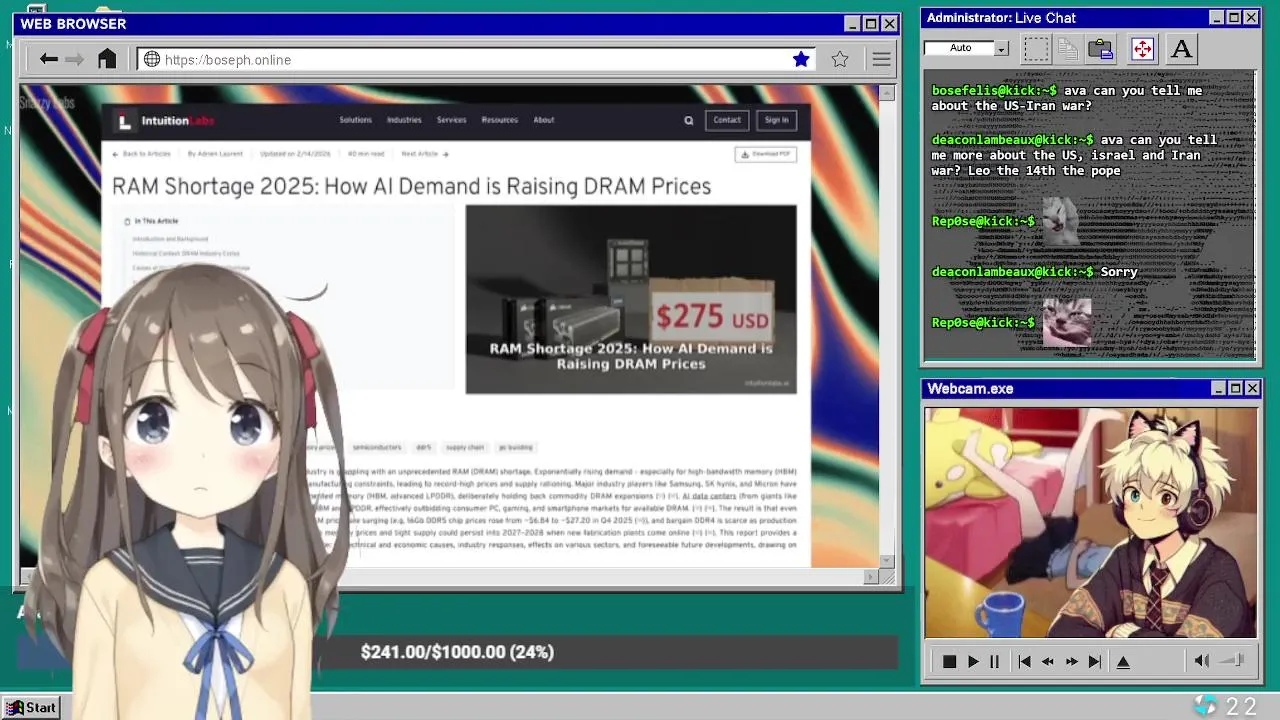
Task: Click the donation progress bar $241.00/$1000.00
Action: tap(457, 652)
